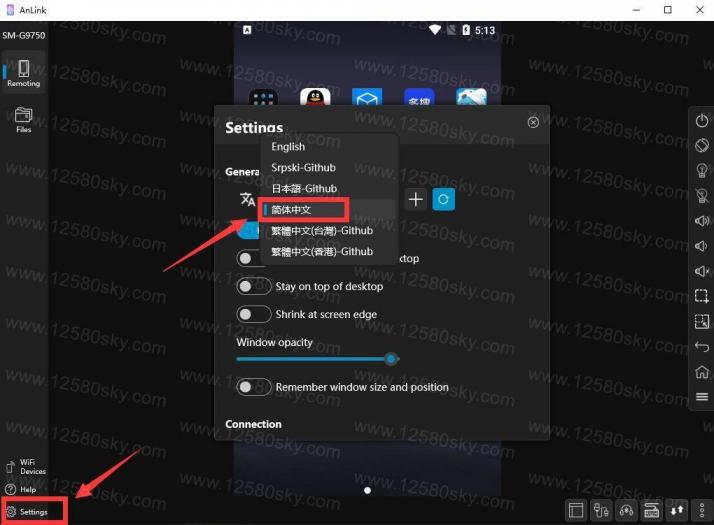Click the dashed-square screenshot icon
This screenshot has height=525, width=714.
click(x=702, y=296)
